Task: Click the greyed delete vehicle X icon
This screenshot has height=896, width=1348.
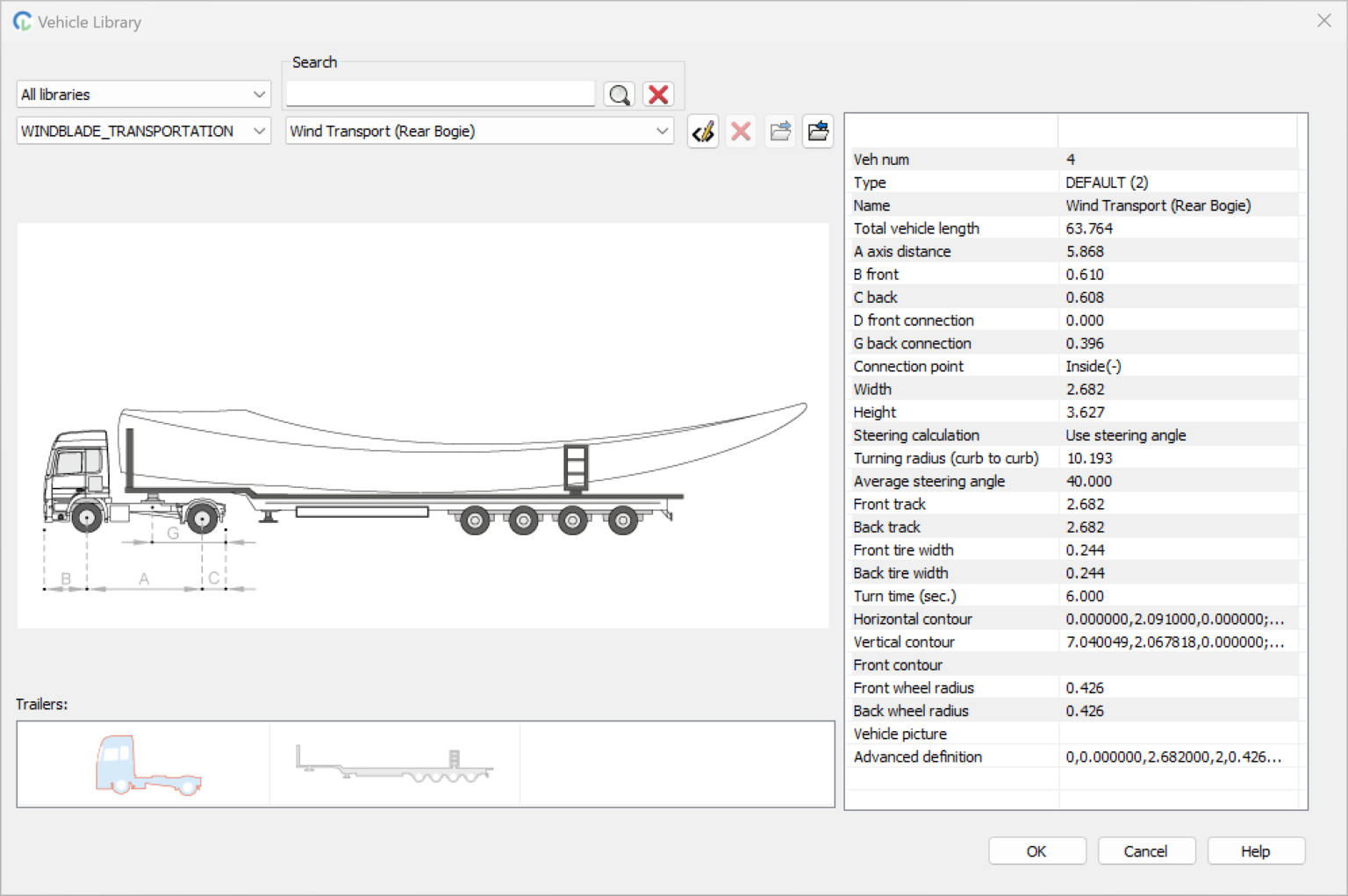Action: pyautogui.click(x=741, y=132)
